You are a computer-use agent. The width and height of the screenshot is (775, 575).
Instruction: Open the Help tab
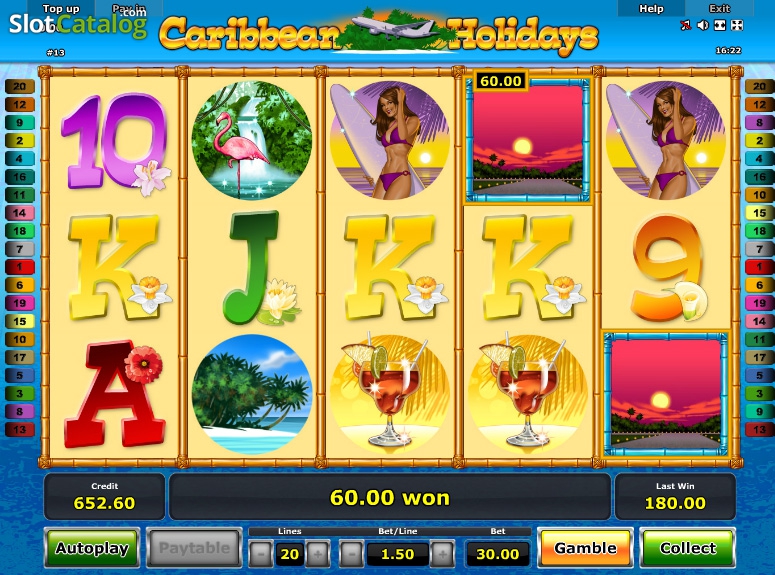point(651,8)
